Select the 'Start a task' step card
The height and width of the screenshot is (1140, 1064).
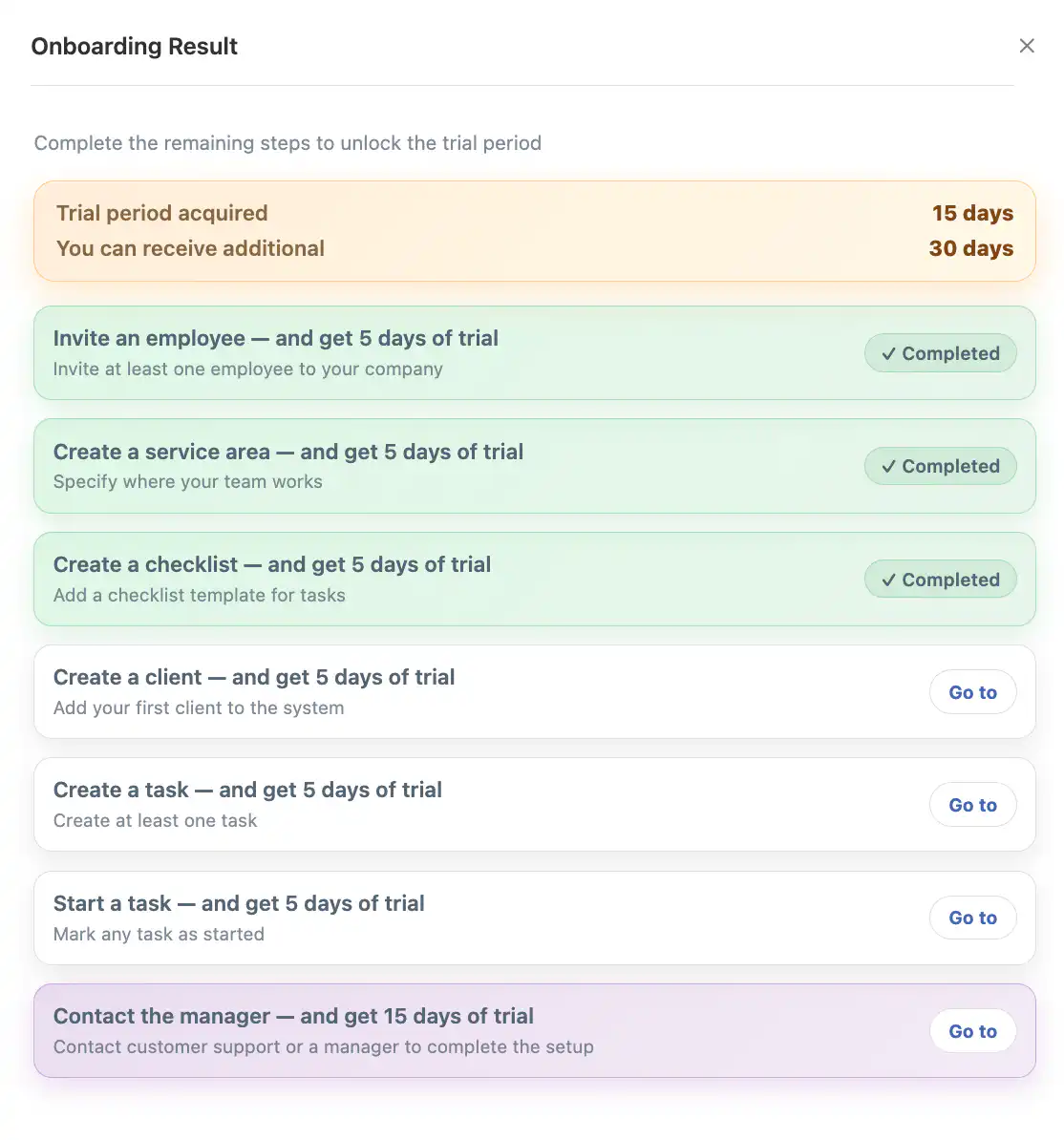(478, 918)
